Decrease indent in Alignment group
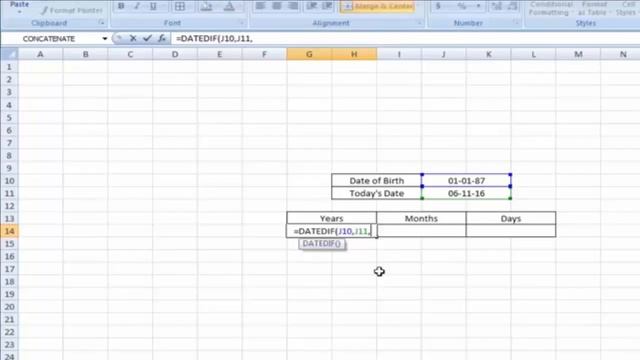This screenshot has height=360, width=640. [312, 6]
